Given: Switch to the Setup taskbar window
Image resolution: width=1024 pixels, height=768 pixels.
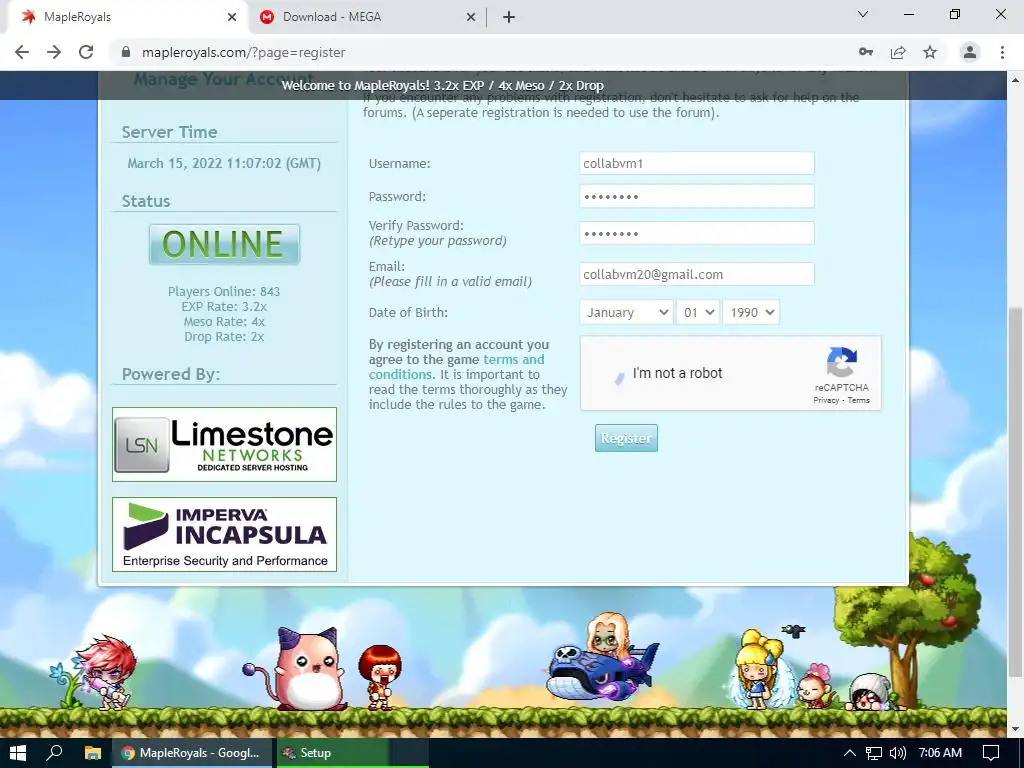Looking at the screenshot, I should 353,753.
